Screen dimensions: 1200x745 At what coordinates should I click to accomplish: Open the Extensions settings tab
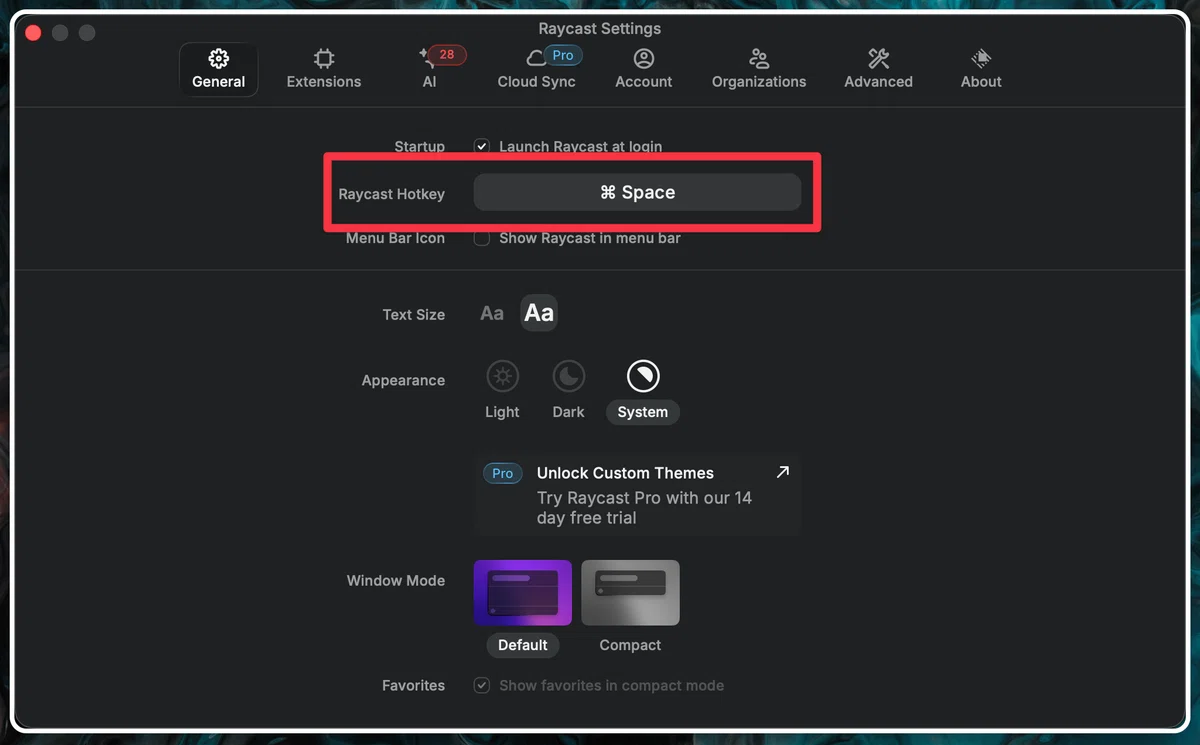[x=323, y=69]
